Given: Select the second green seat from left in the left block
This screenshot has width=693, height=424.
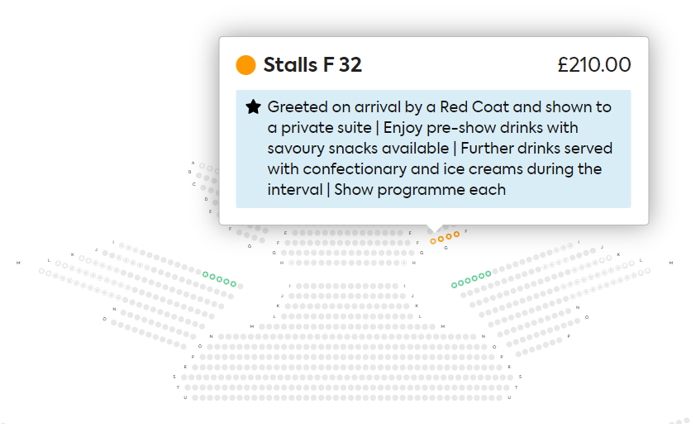Looking at the screenshot, I should [x=213, y=277].
